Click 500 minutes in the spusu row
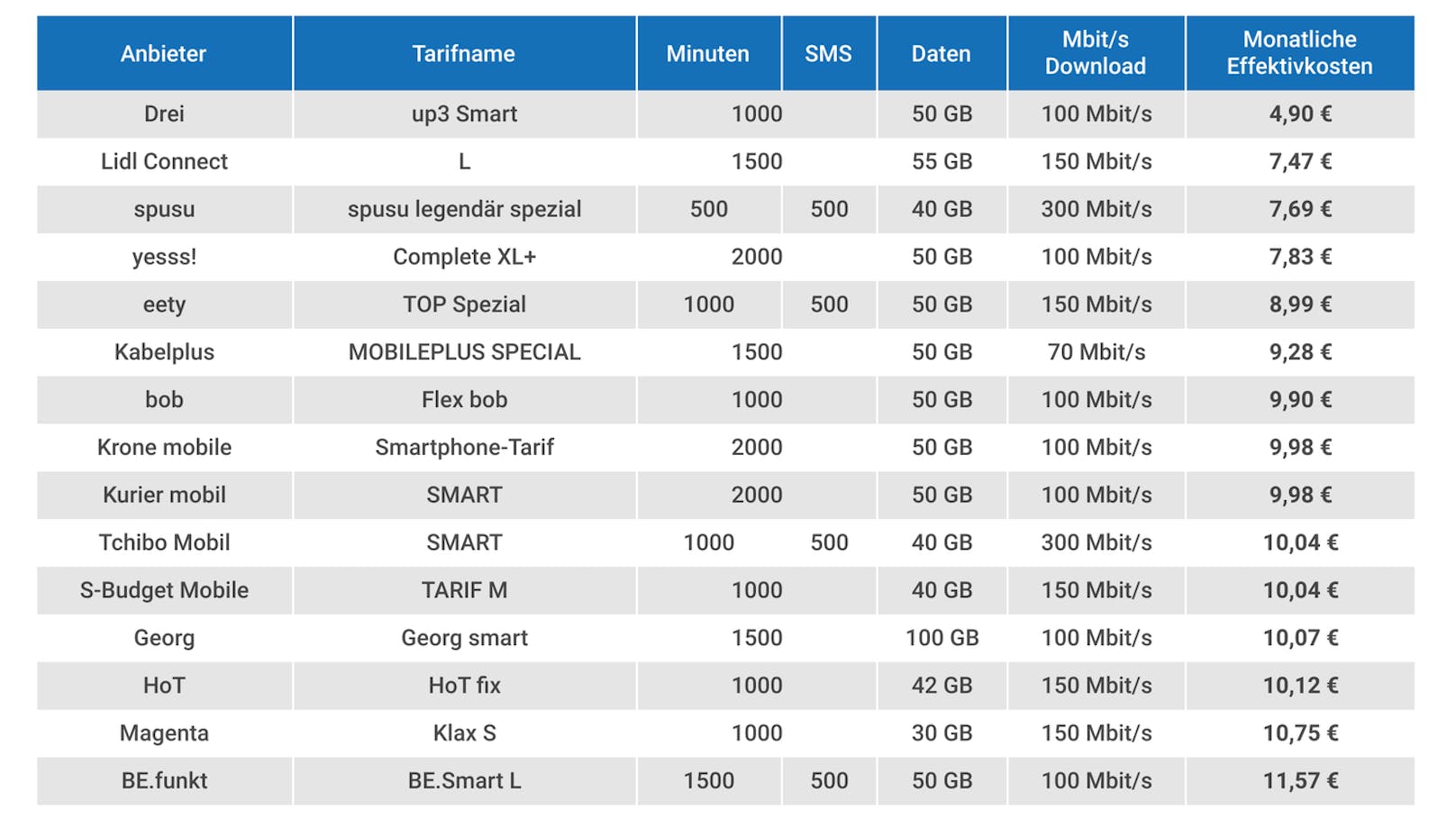This screenshot has height=819, width=1456. click(708, 210)
